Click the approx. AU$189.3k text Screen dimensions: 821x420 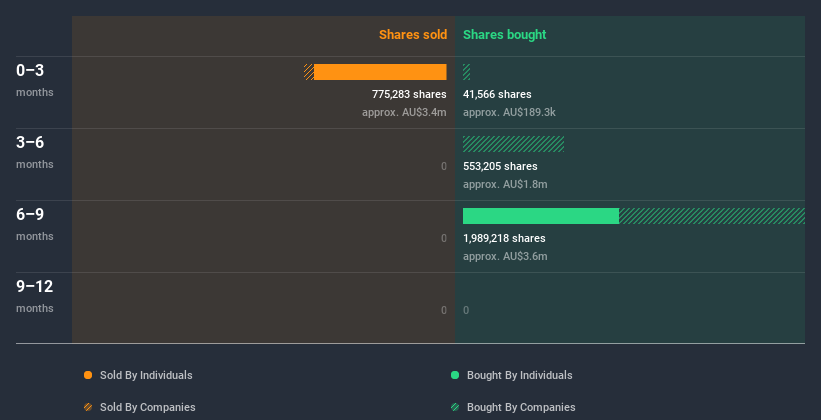click(509, 113)
